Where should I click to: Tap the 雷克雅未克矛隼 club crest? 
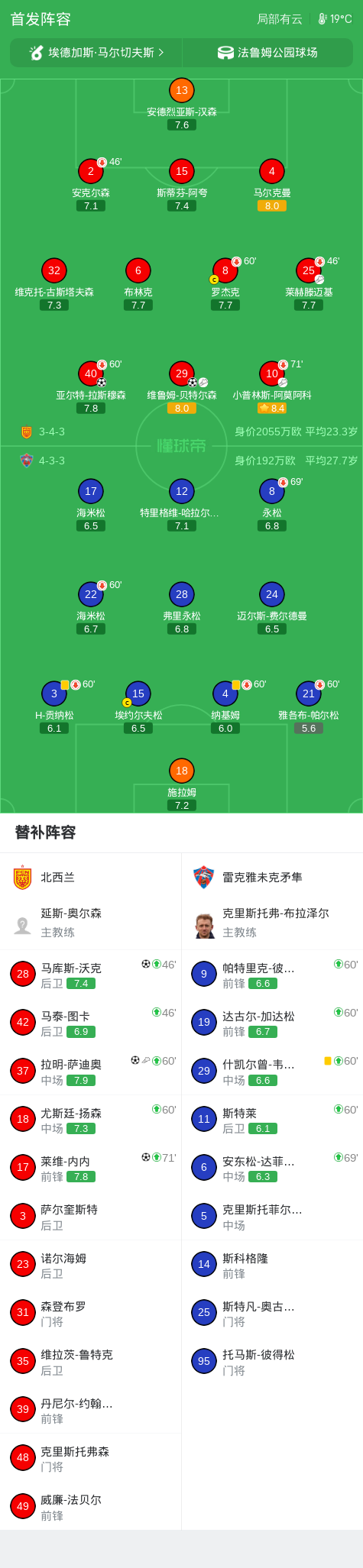coord(204,878)
